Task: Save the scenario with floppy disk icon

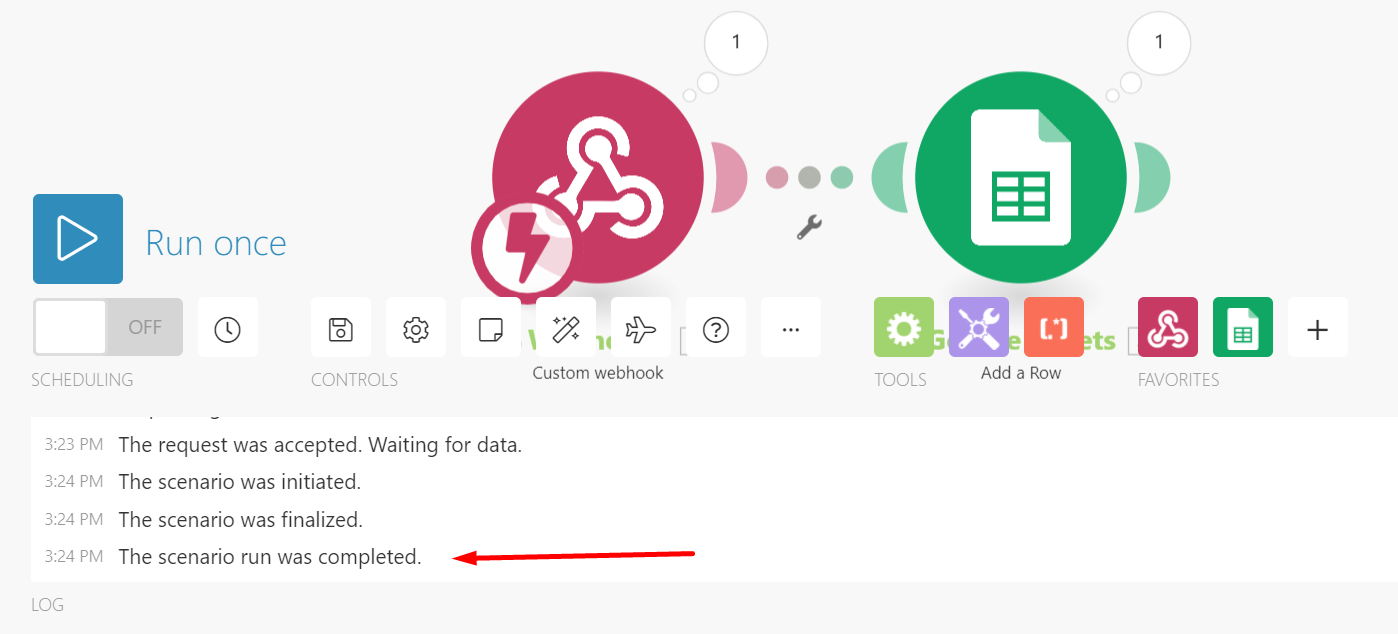Action: [x=341, y=327]
